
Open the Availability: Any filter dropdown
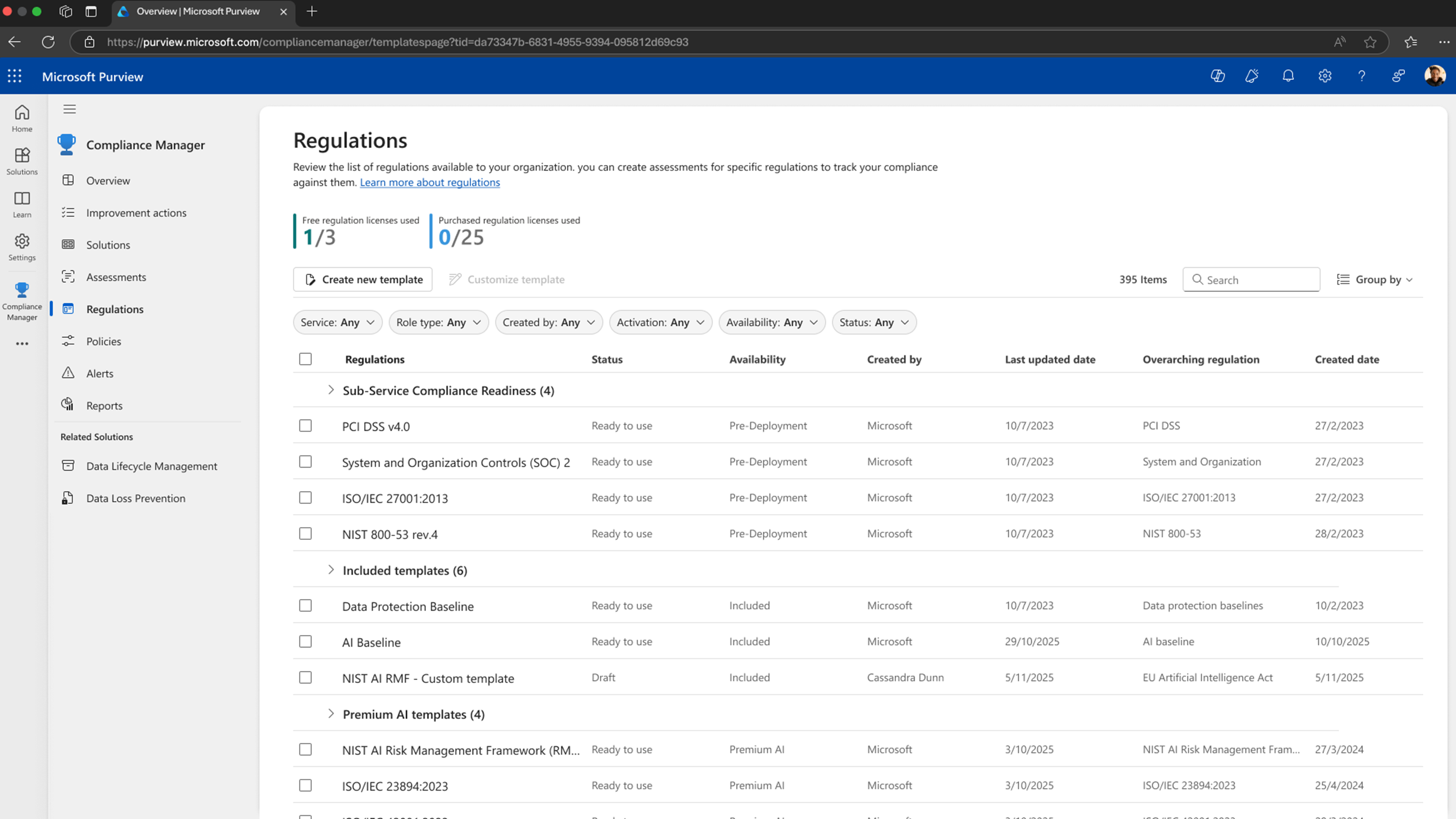point(772,322)
